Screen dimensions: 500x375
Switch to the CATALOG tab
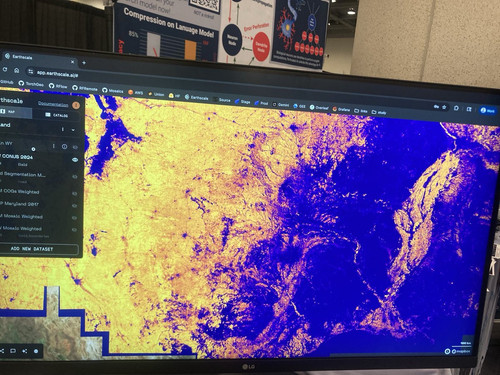[x=57, y=115]
